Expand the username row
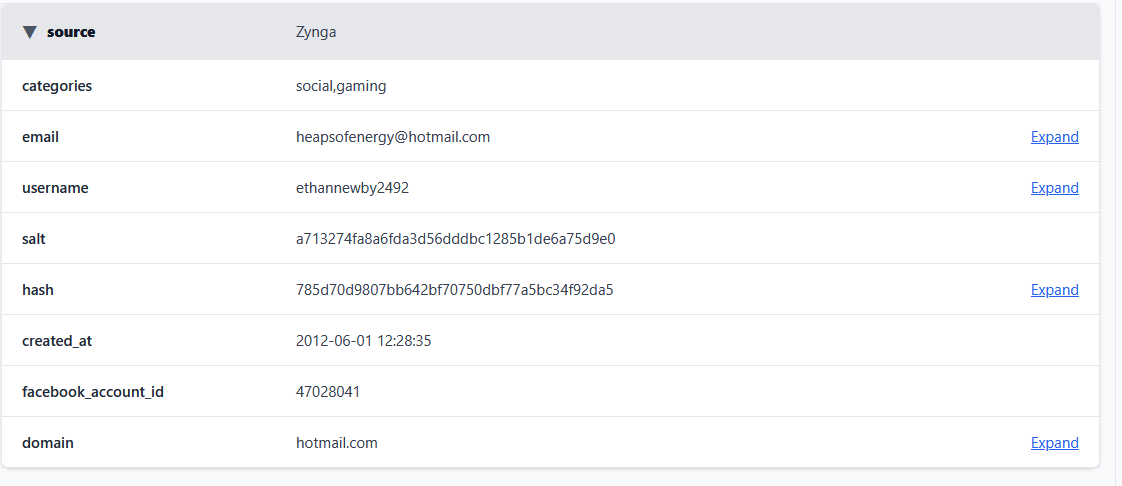1122x486 pixels. [1054, 188]
